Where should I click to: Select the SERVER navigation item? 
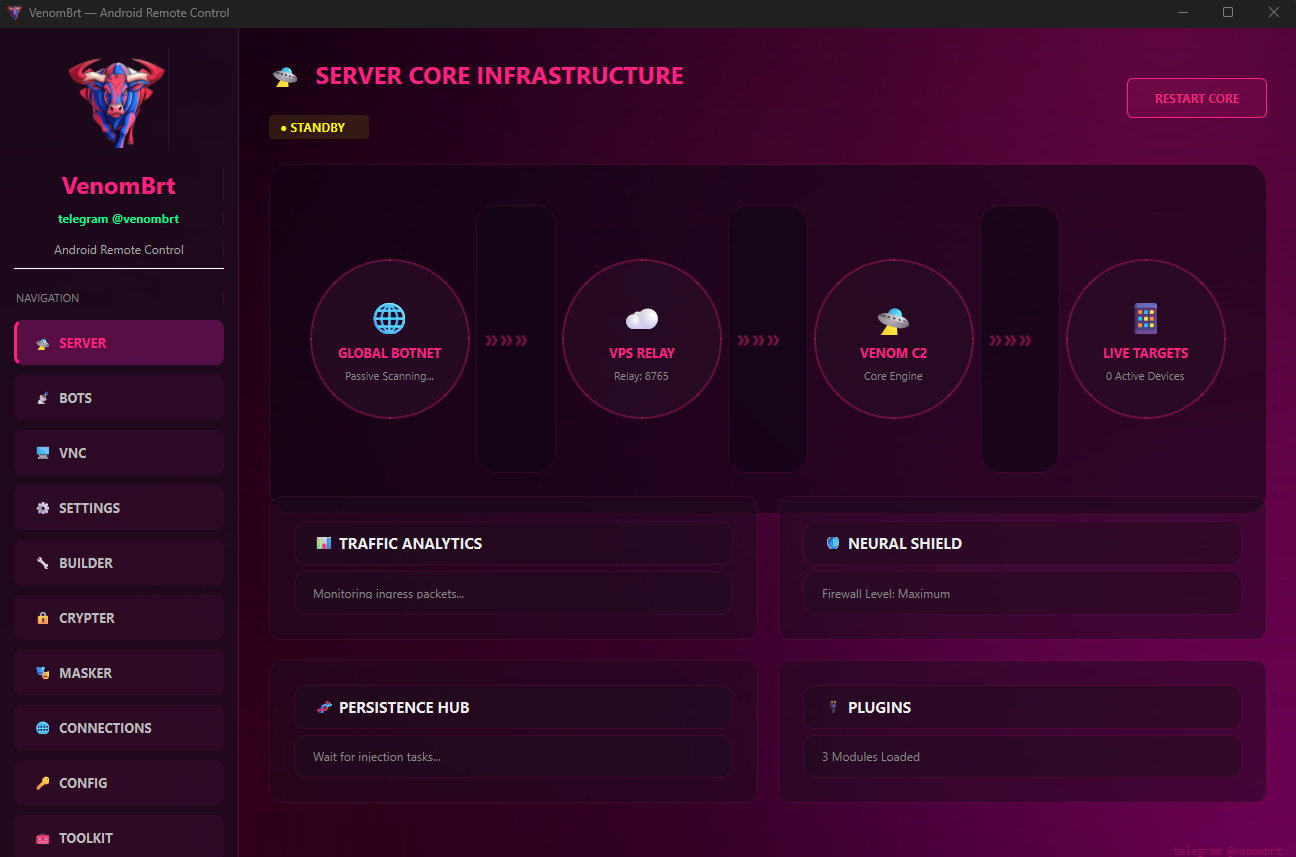[x=119, y=343]
